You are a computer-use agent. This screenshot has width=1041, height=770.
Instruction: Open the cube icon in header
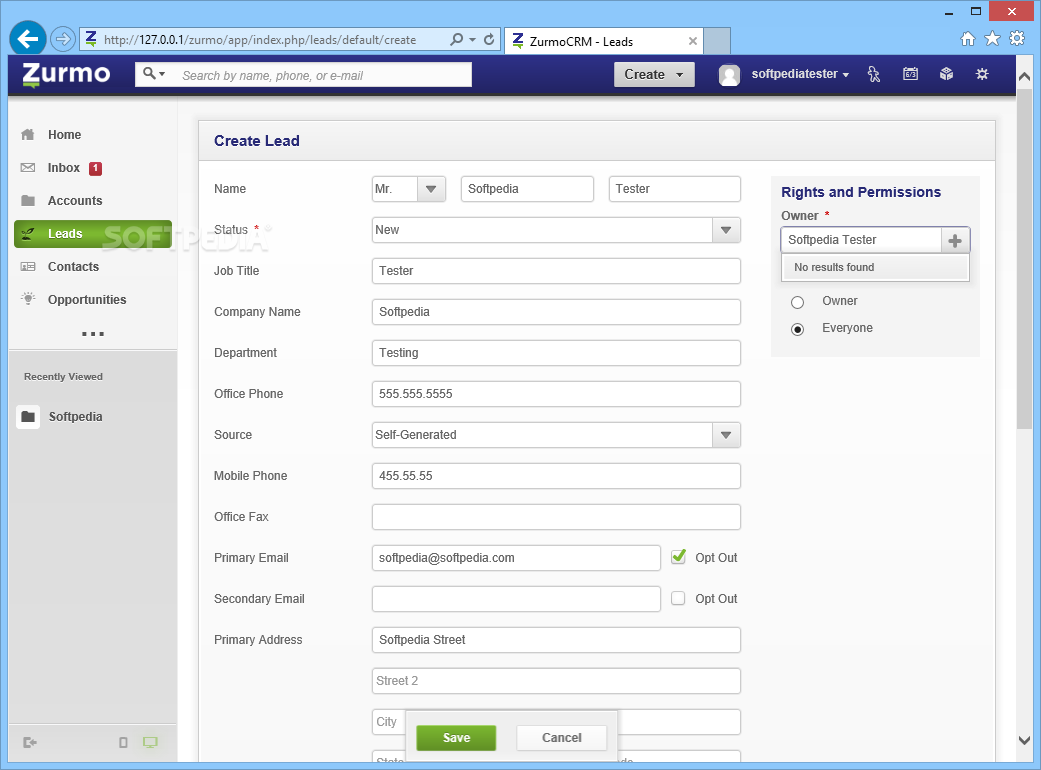tap(946, 74)
